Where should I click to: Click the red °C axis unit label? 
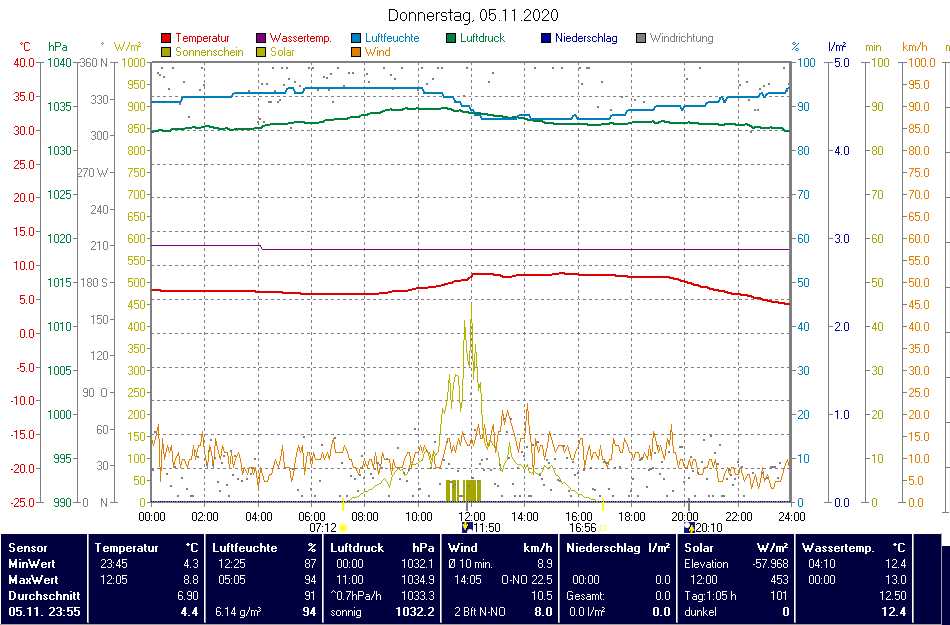(x=25, y=47)
